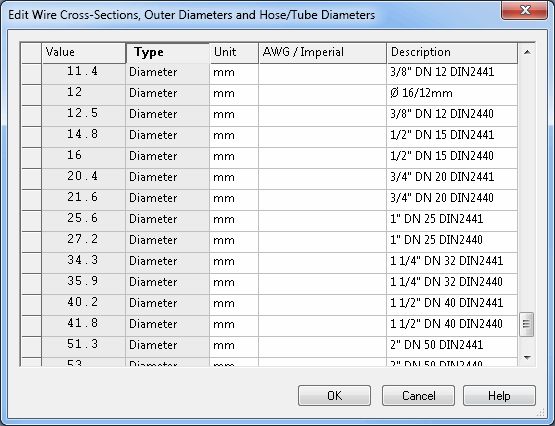
Task: Select the value 16 cell
Action: click(x=84, y=157)
